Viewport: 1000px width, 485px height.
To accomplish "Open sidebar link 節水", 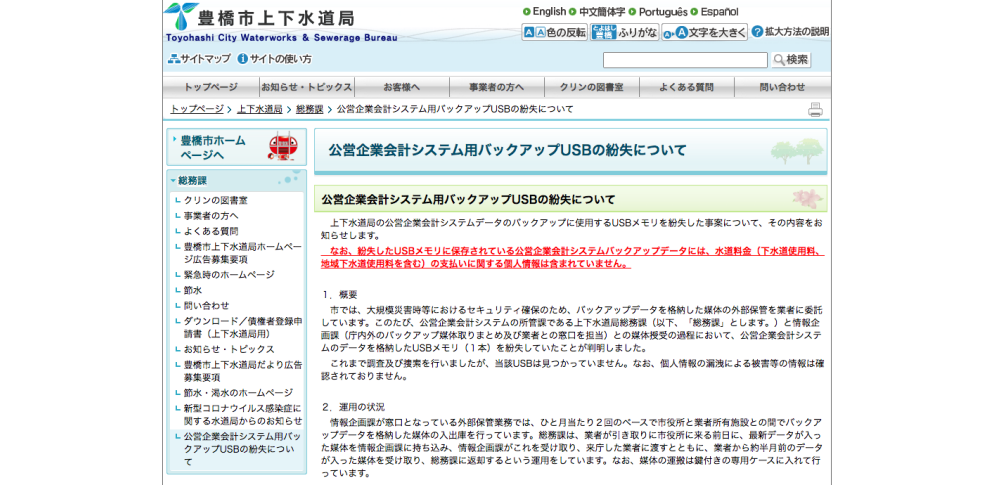I will point(193,290).
